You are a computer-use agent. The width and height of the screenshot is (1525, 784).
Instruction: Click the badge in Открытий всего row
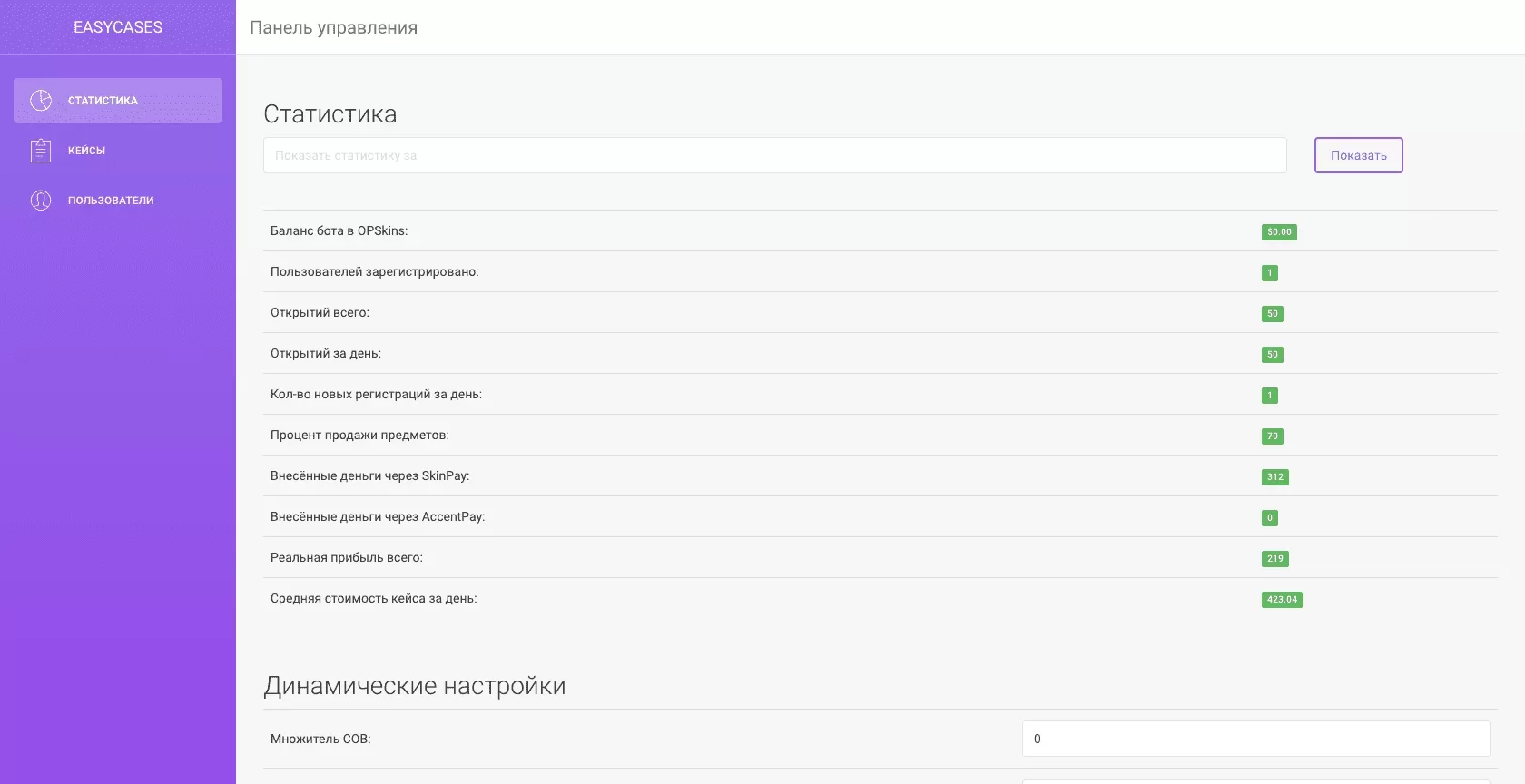1273,314
